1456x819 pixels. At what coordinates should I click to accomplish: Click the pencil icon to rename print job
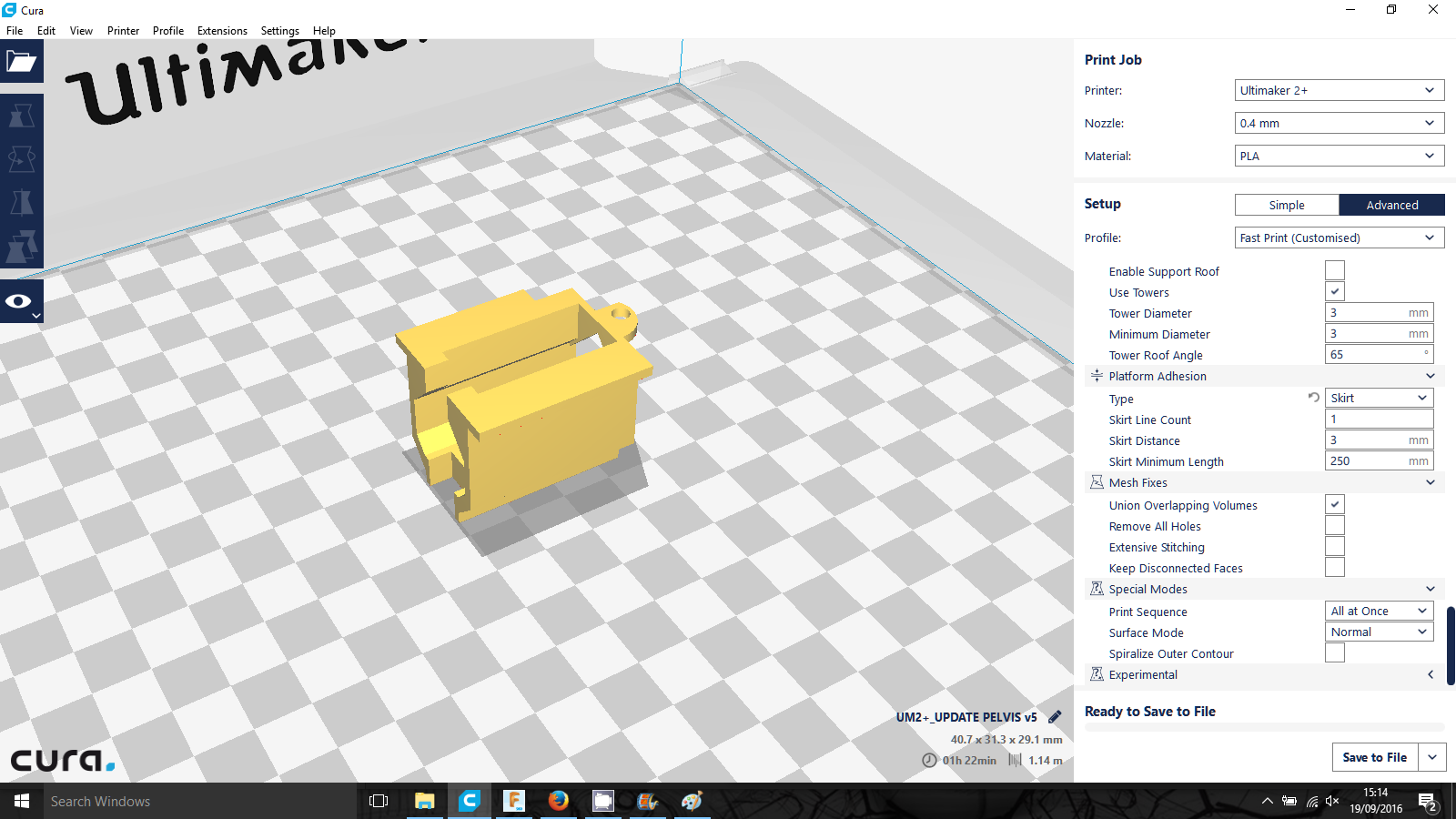tap(1055, 717)
